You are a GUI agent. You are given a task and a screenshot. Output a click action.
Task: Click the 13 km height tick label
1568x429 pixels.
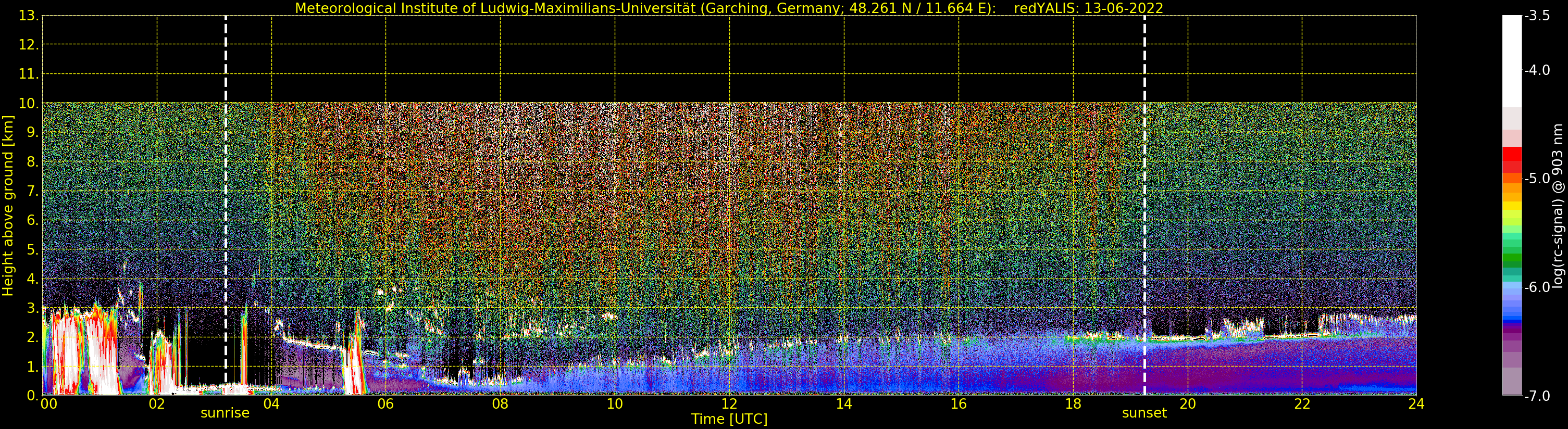click(x=28, y=16)
